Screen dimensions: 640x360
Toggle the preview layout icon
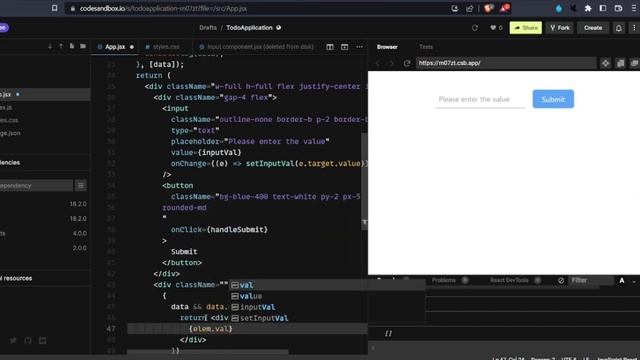(344, 47)
